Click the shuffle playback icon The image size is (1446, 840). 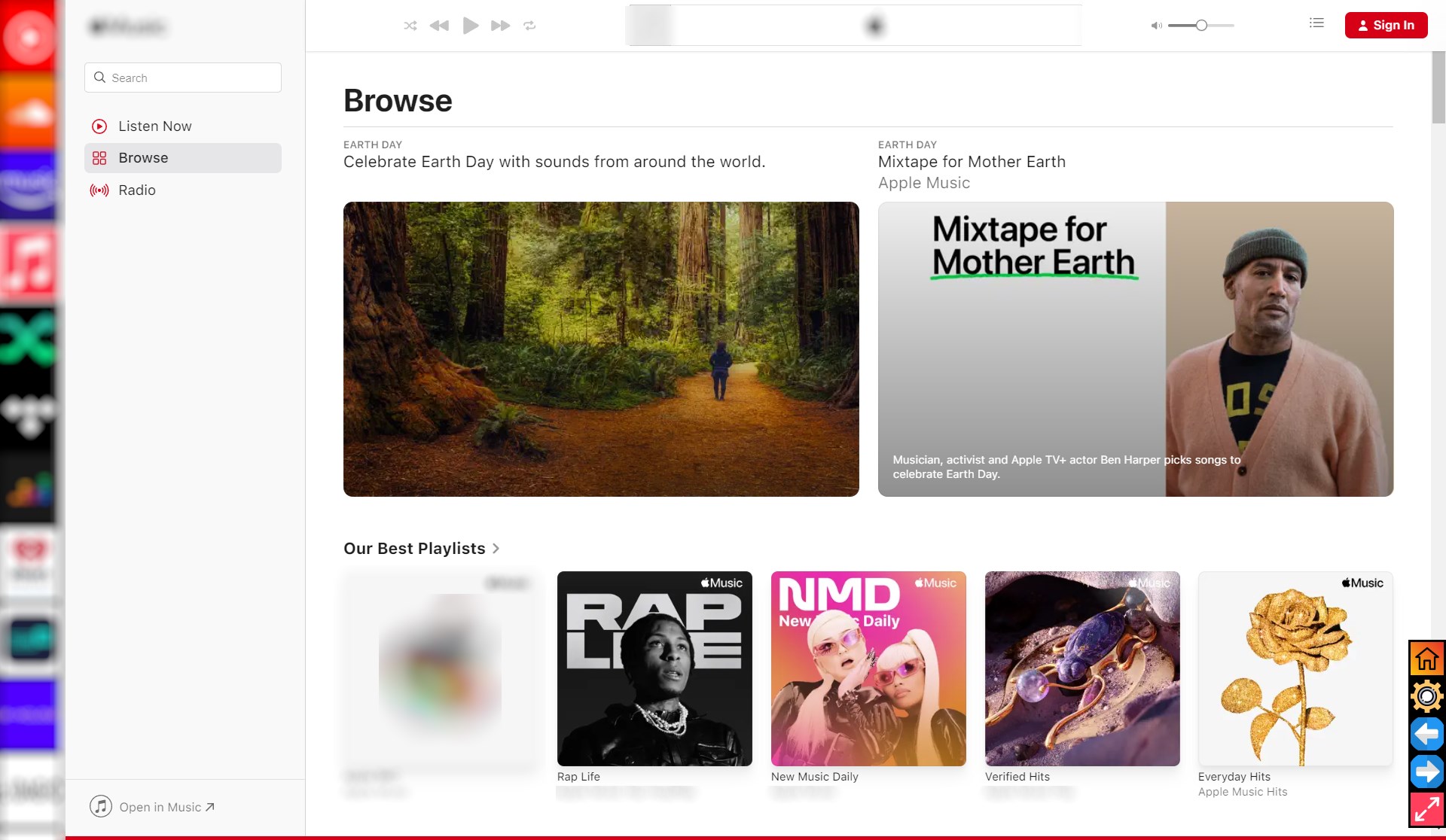410,25
